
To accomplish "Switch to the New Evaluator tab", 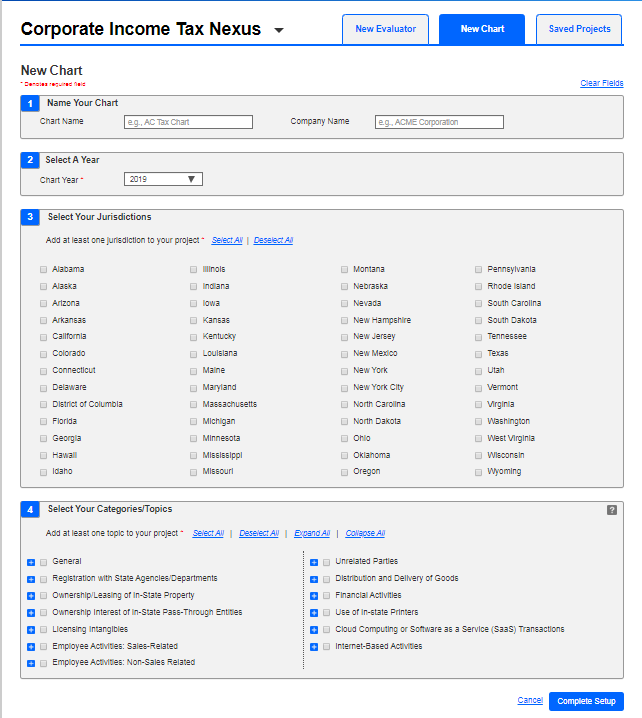I will point(386,29).
